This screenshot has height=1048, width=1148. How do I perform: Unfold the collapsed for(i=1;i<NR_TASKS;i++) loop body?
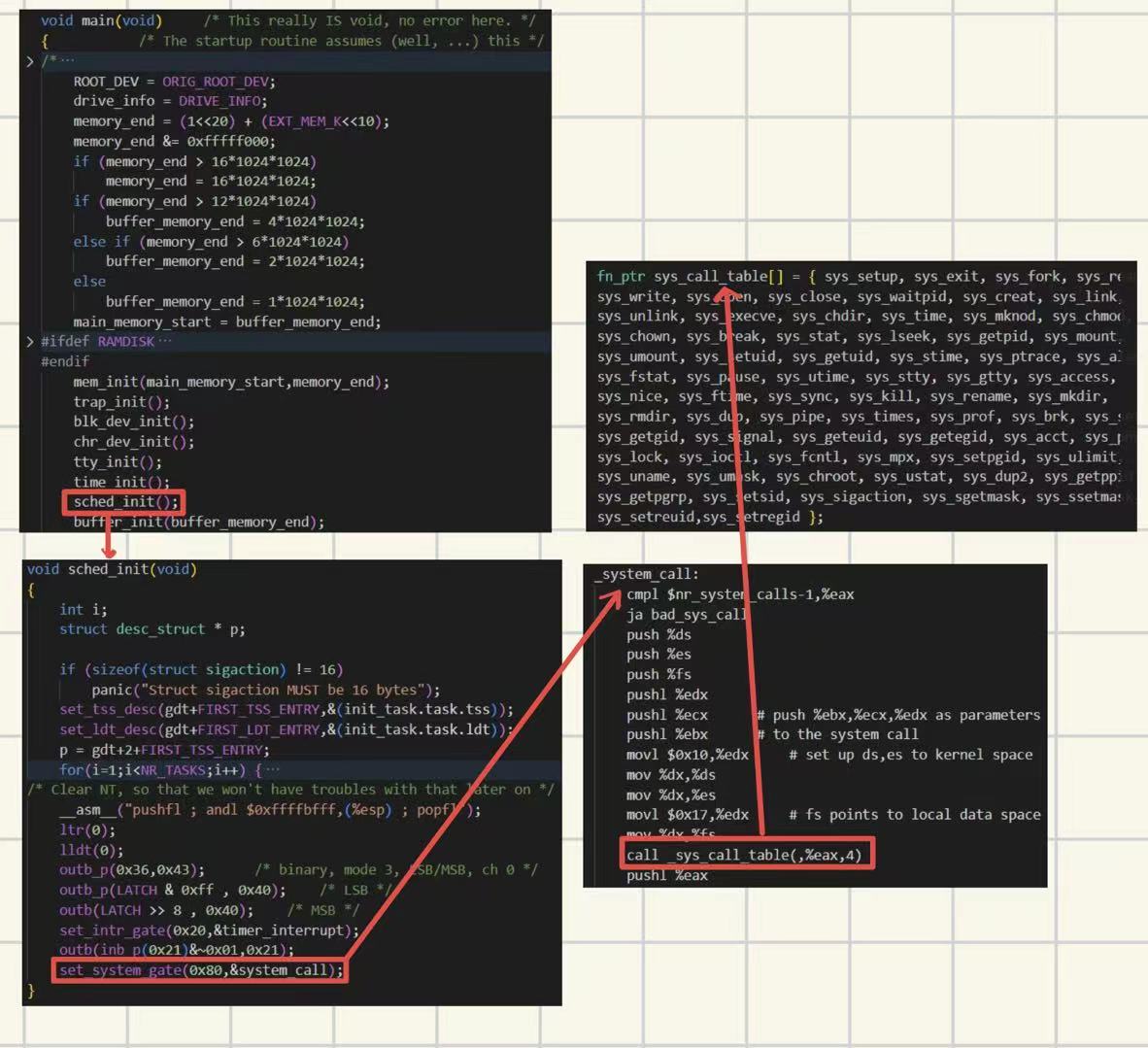click(272, 769)
